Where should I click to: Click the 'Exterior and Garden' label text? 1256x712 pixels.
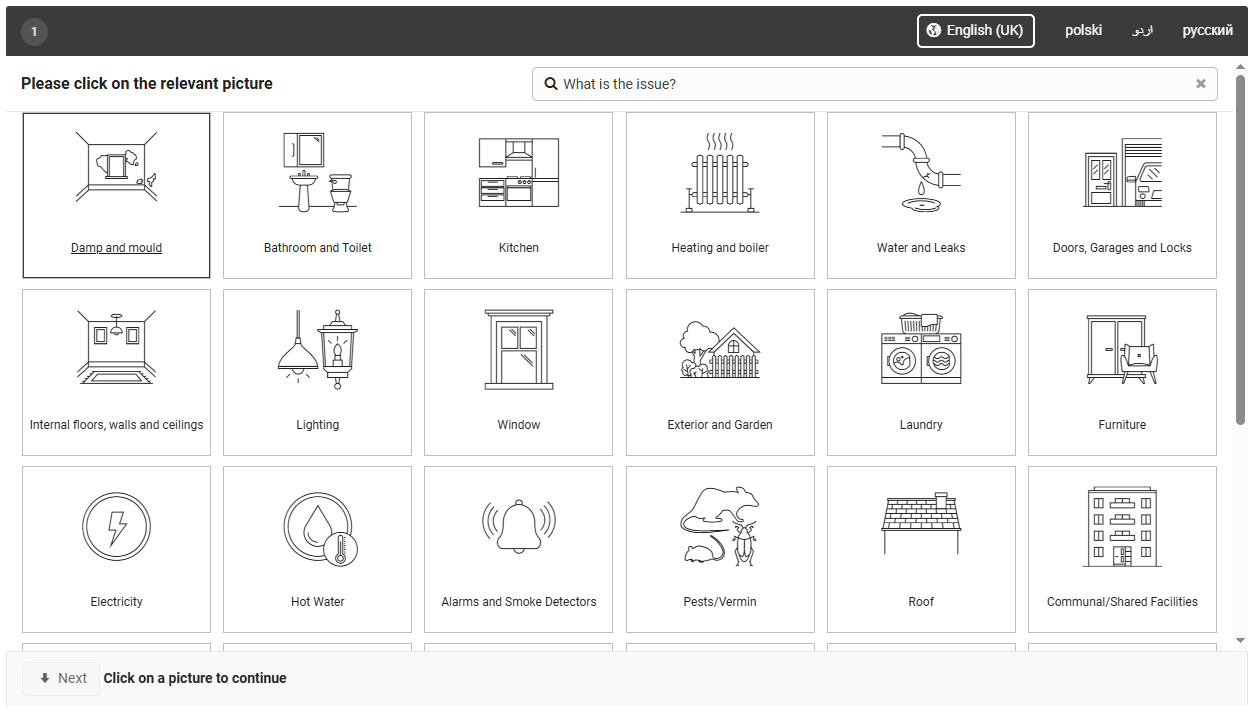720,425
